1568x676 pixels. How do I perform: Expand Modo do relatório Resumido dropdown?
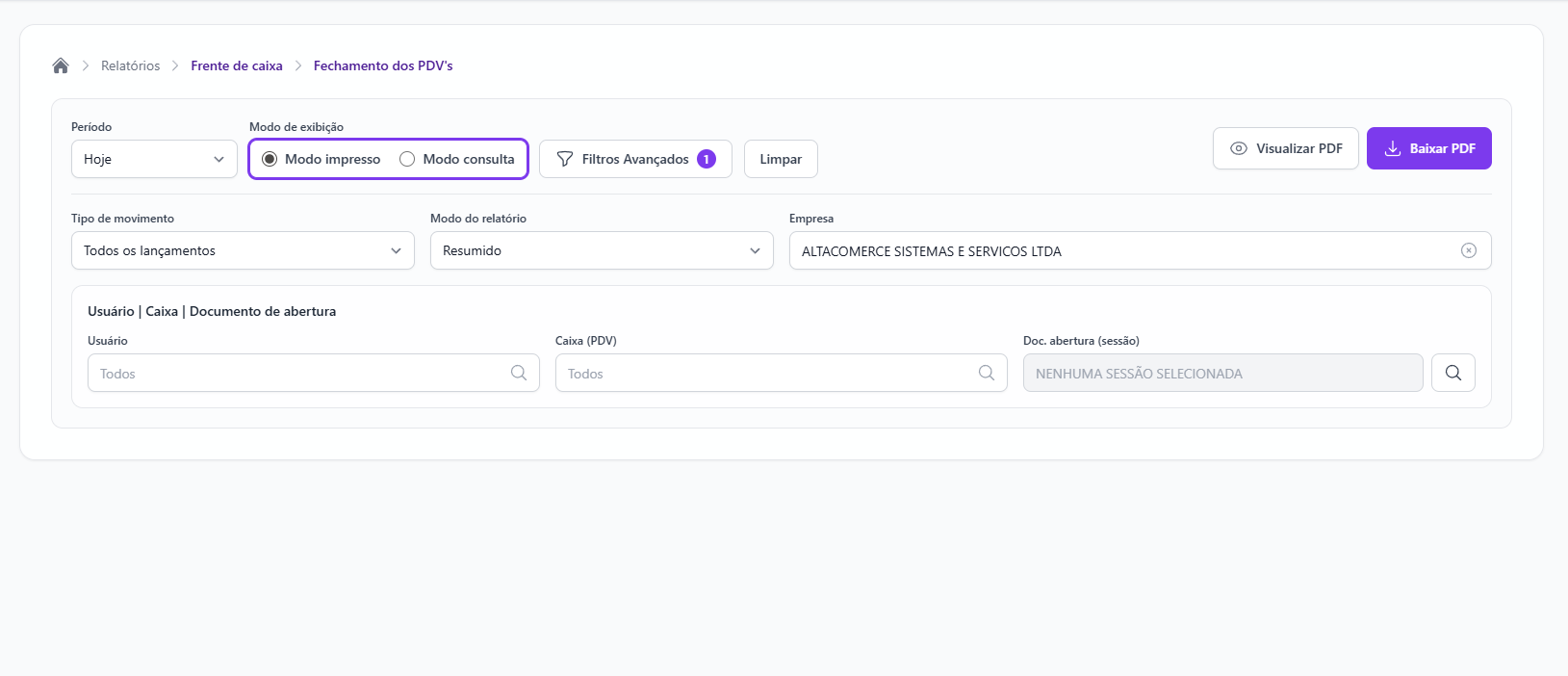coord(602,250)
